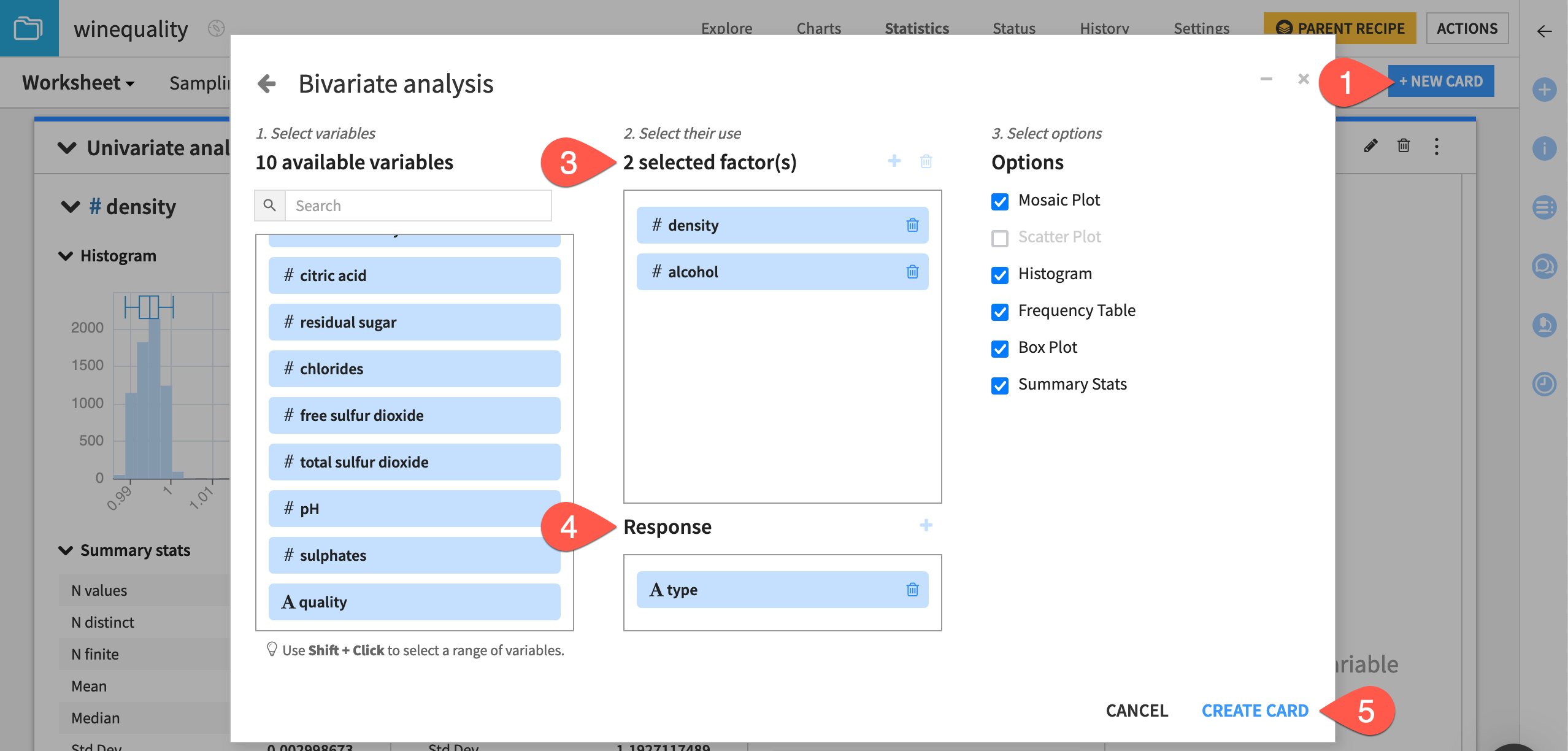Open the info icon in right sidebar
Screen dimensions: 1568x751
1544,148
